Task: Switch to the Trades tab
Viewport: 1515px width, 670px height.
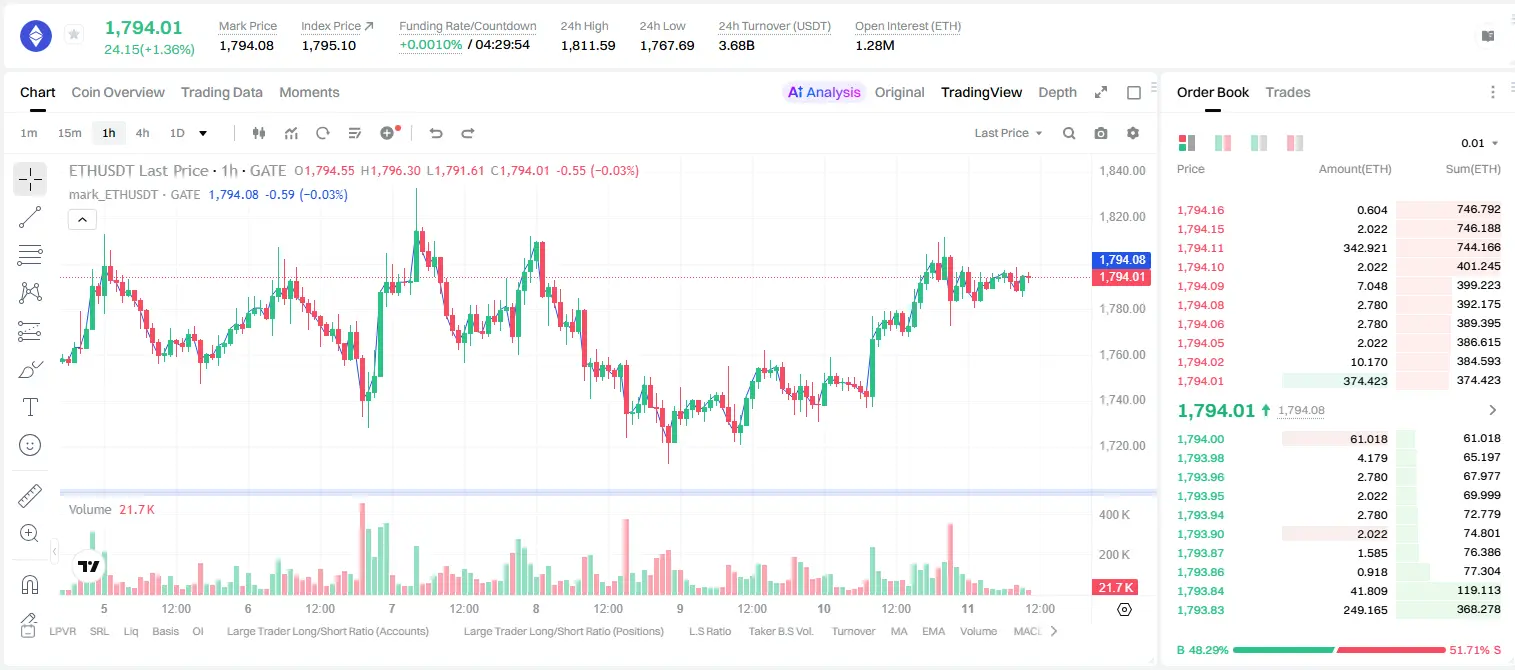Action: click(1287, 92)
